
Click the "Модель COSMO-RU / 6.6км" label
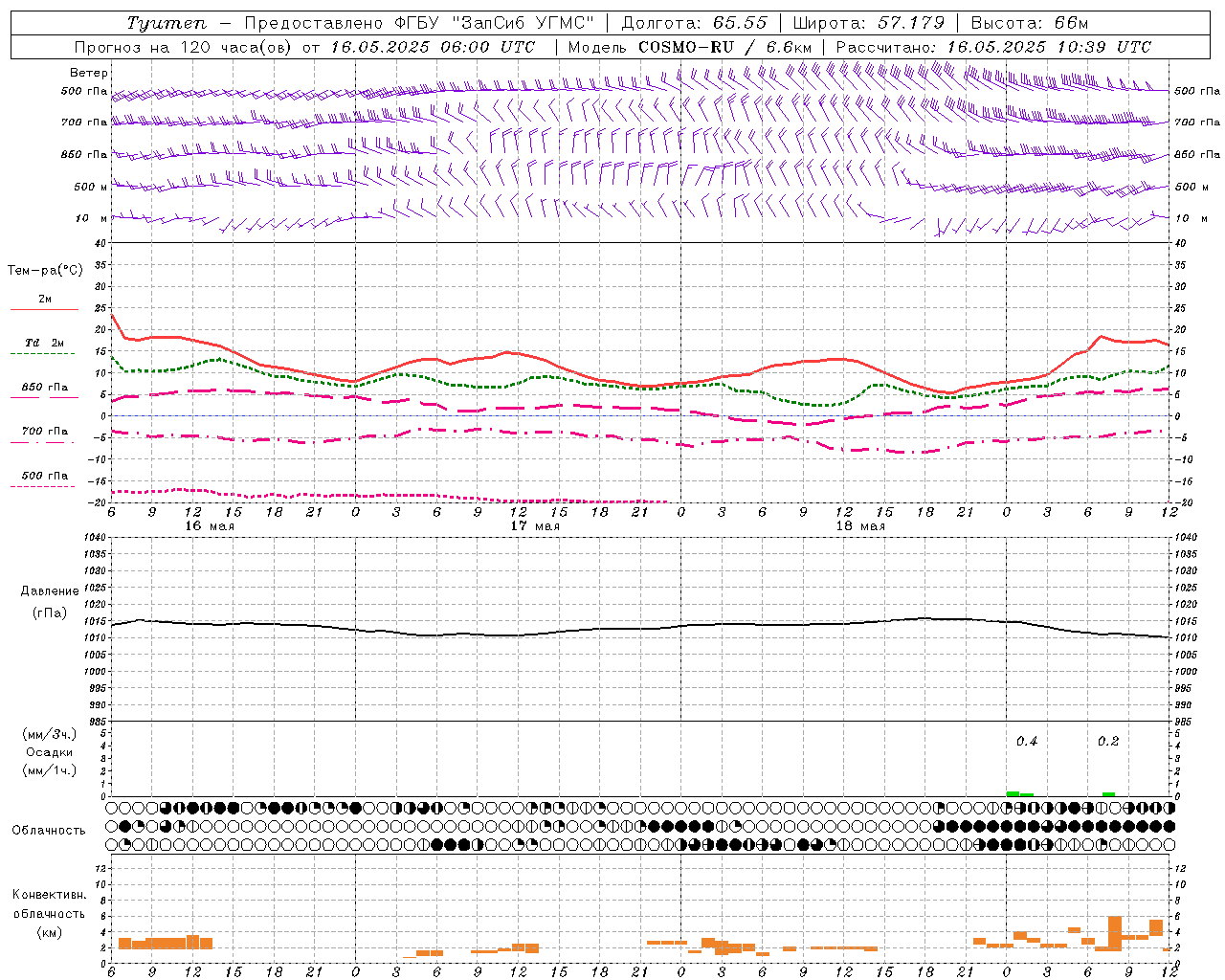690,47
